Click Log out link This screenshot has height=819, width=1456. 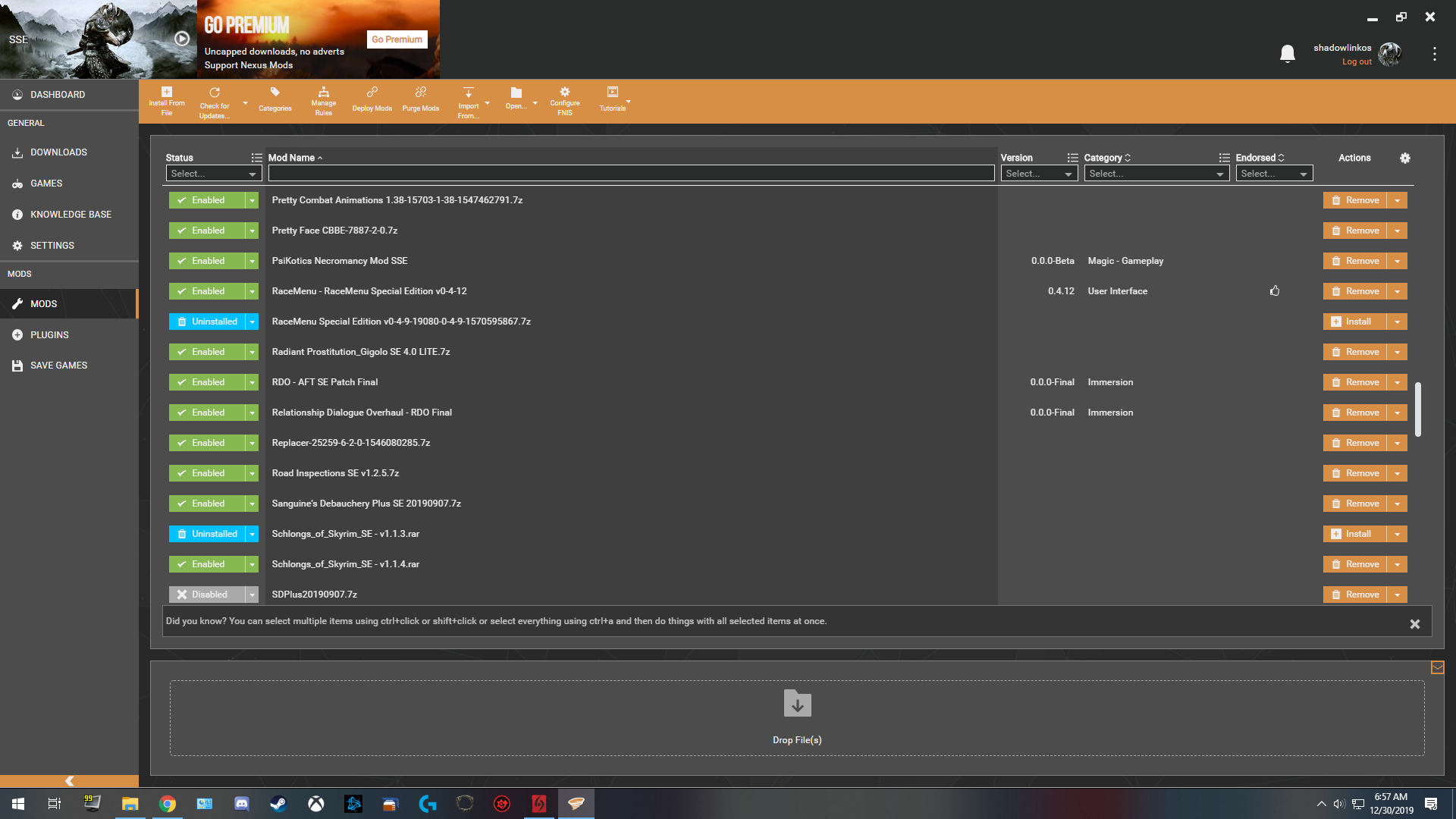pyautogui.click(x=1357, y=62)
